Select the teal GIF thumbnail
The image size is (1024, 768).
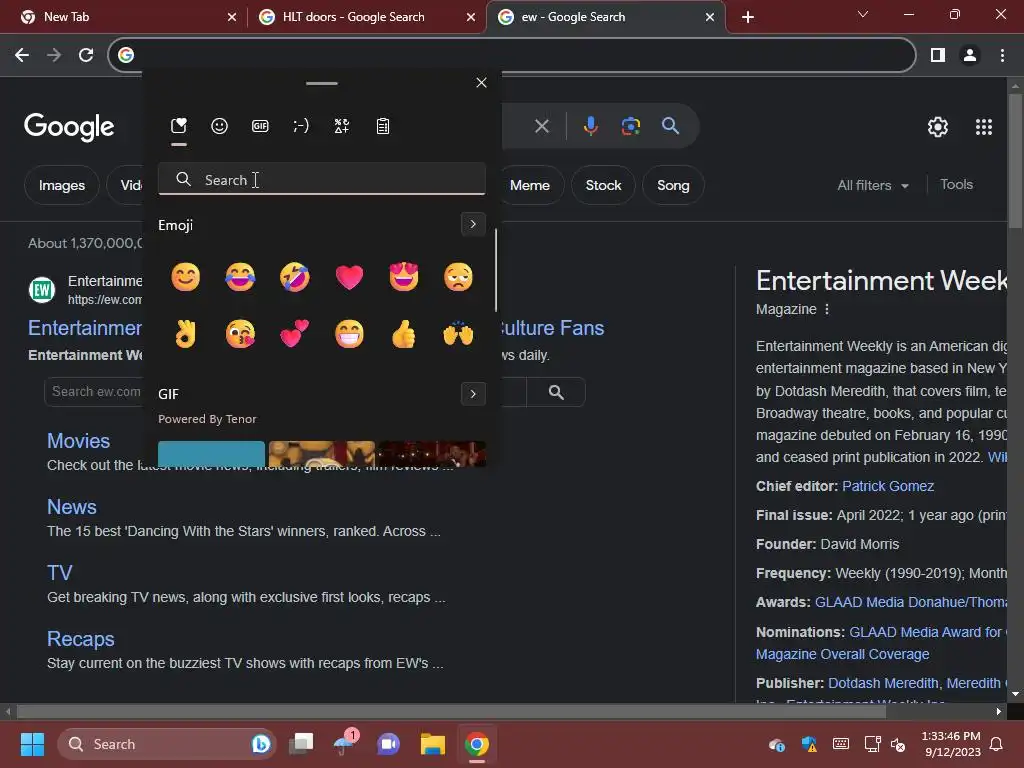[x=212, y=454]
